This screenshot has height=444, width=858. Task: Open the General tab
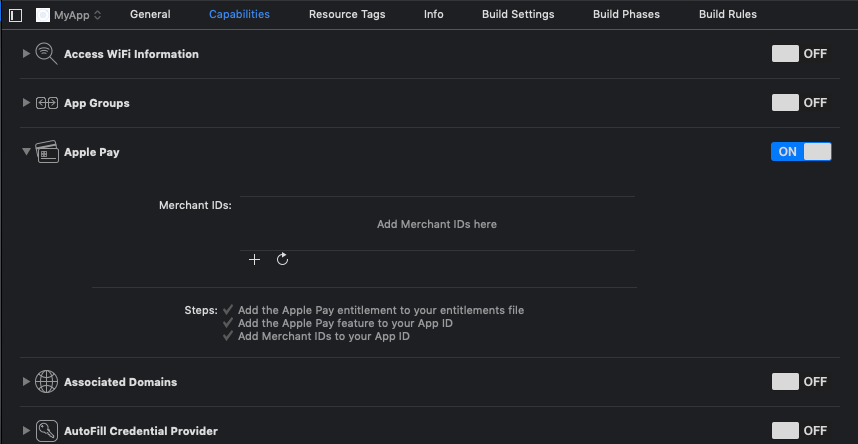click(150, 15)
